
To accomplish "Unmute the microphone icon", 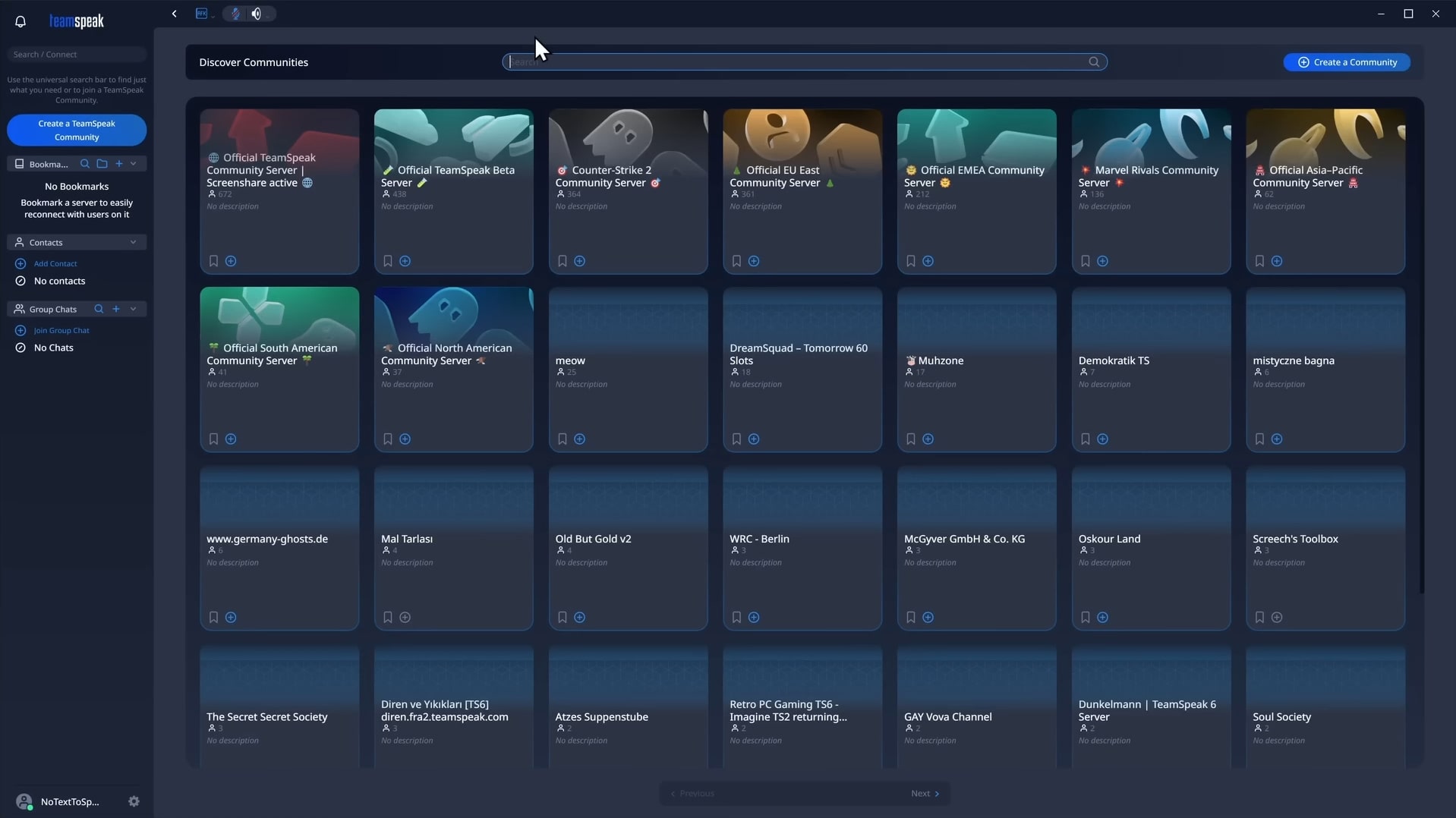I will (235, 14).
